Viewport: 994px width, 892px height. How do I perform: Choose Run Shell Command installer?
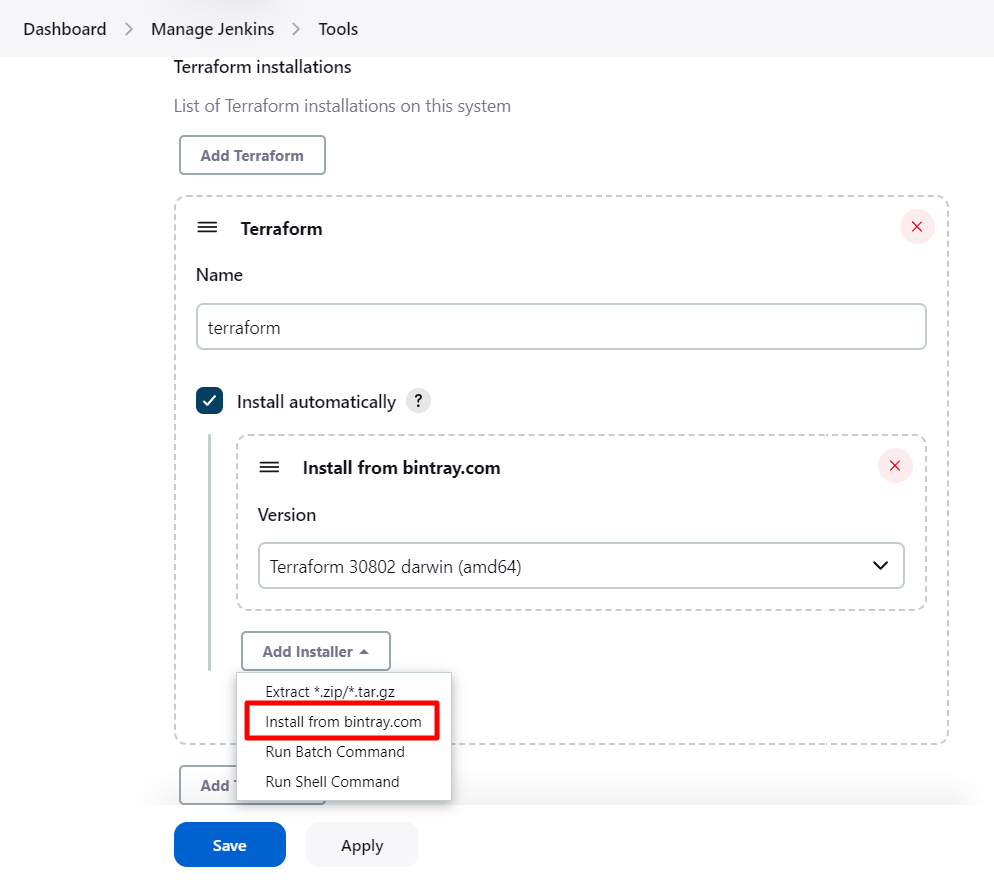click(x=332, y=782)
